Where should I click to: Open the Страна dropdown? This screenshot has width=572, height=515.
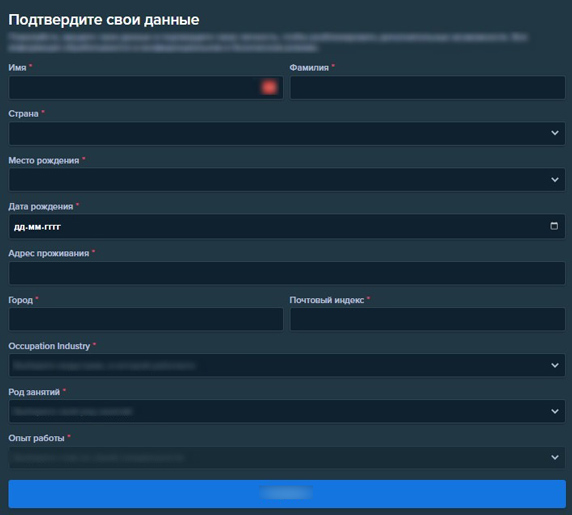click(287, 133)
